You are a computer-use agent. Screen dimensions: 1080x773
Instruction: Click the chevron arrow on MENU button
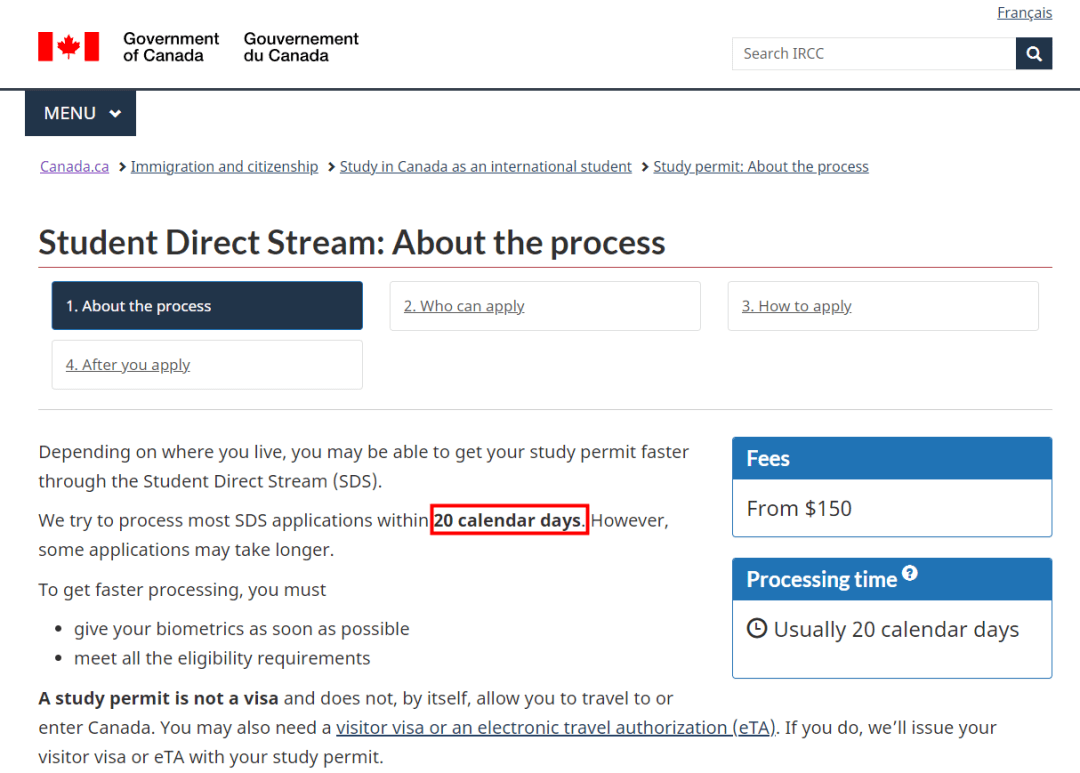pyautogui.click(x=115, y=114)
